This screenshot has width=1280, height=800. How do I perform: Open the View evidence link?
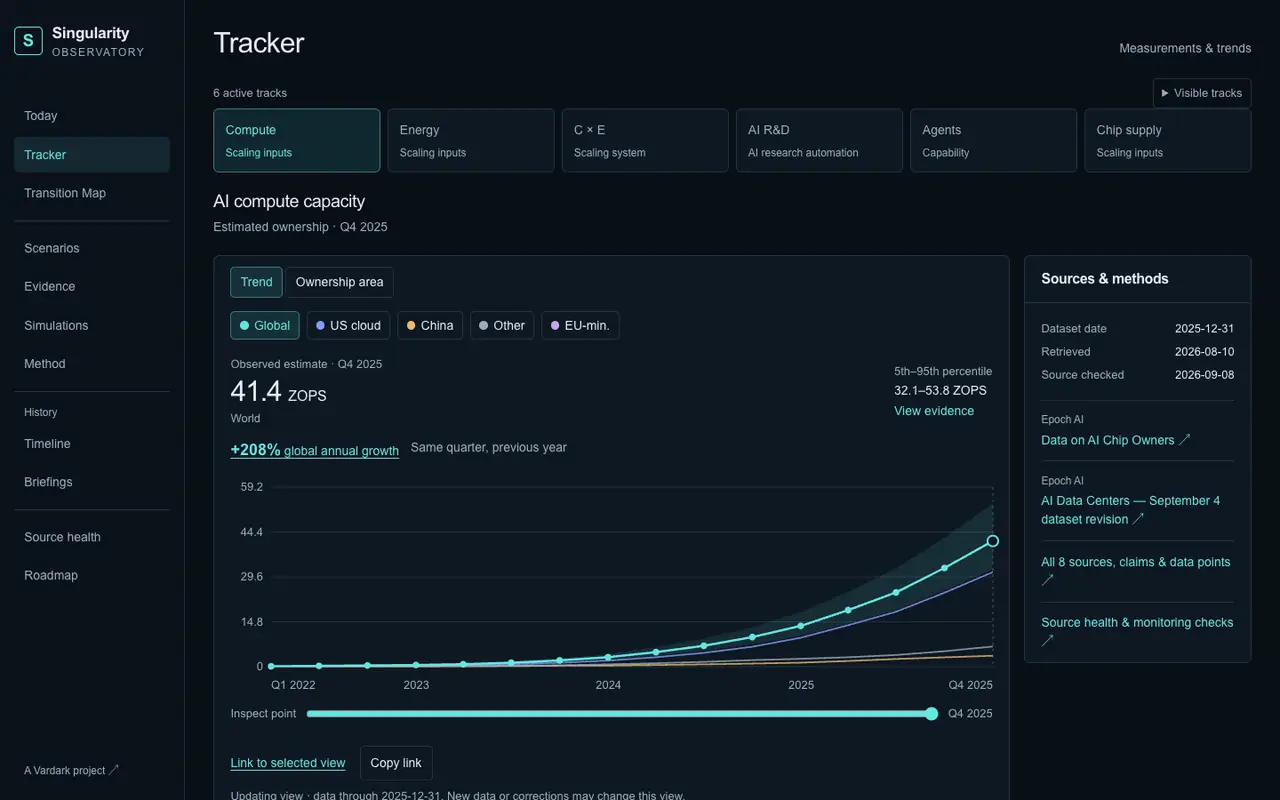click(x=934, y=411)
